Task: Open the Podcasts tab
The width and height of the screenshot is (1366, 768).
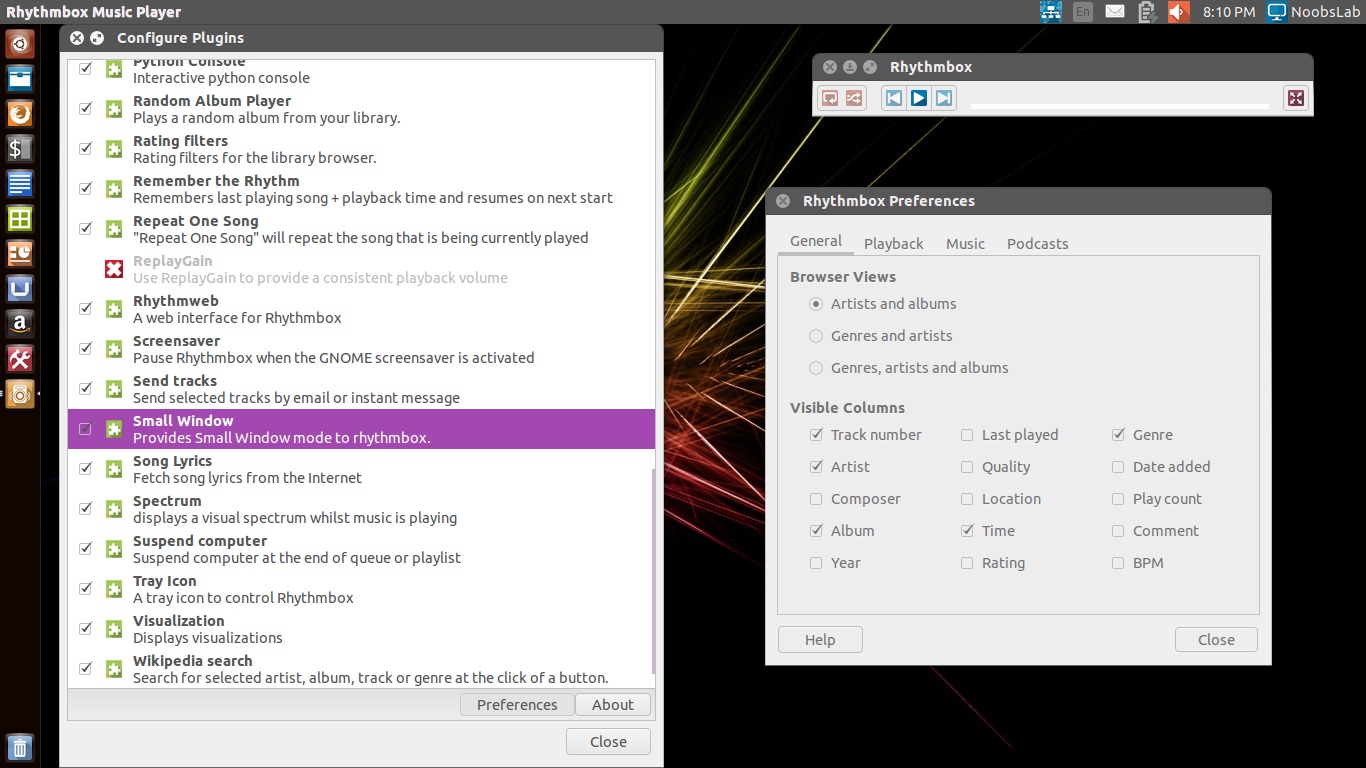Action: 1037,244
